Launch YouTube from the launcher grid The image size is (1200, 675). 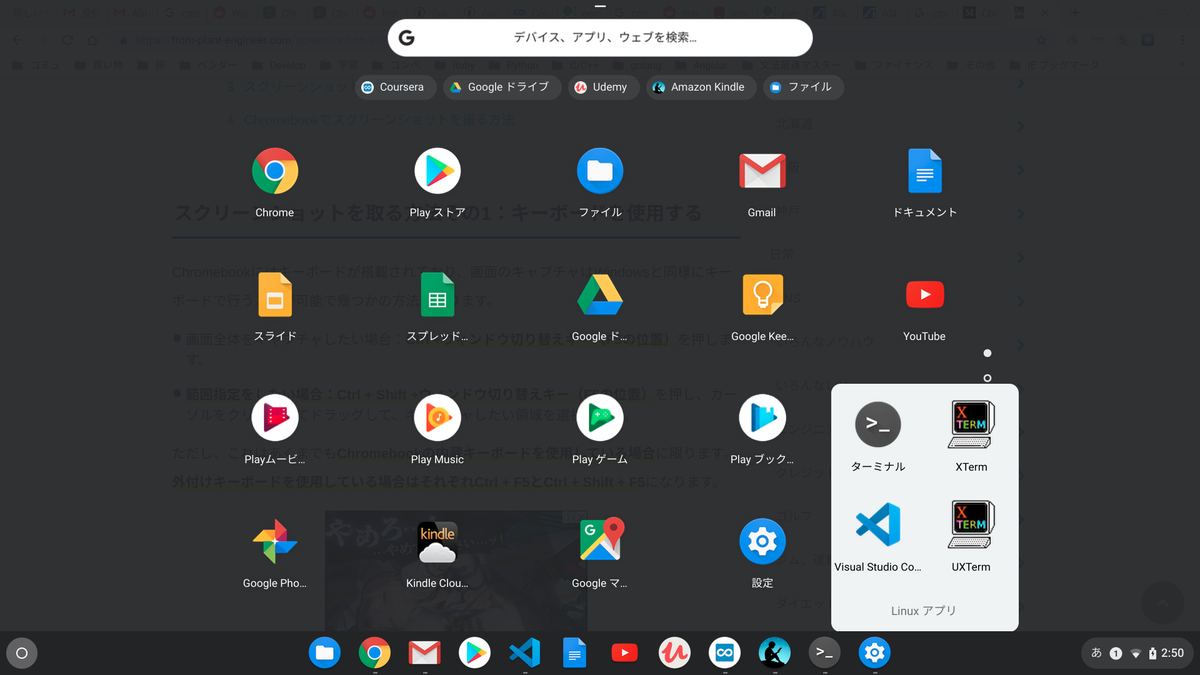[924, 295]
